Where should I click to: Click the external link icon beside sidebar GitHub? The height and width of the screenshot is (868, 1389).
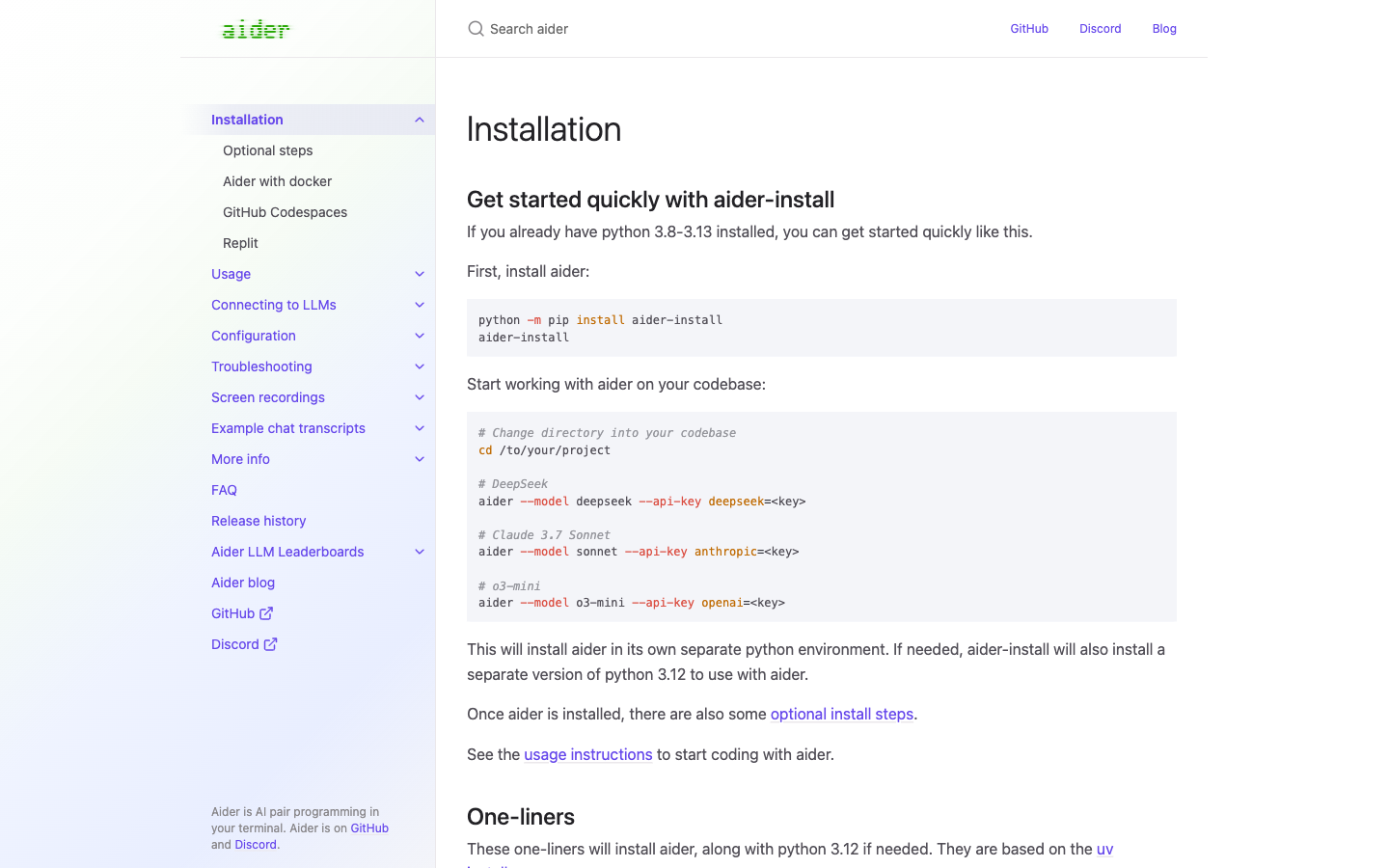click(x=266, y=613)
